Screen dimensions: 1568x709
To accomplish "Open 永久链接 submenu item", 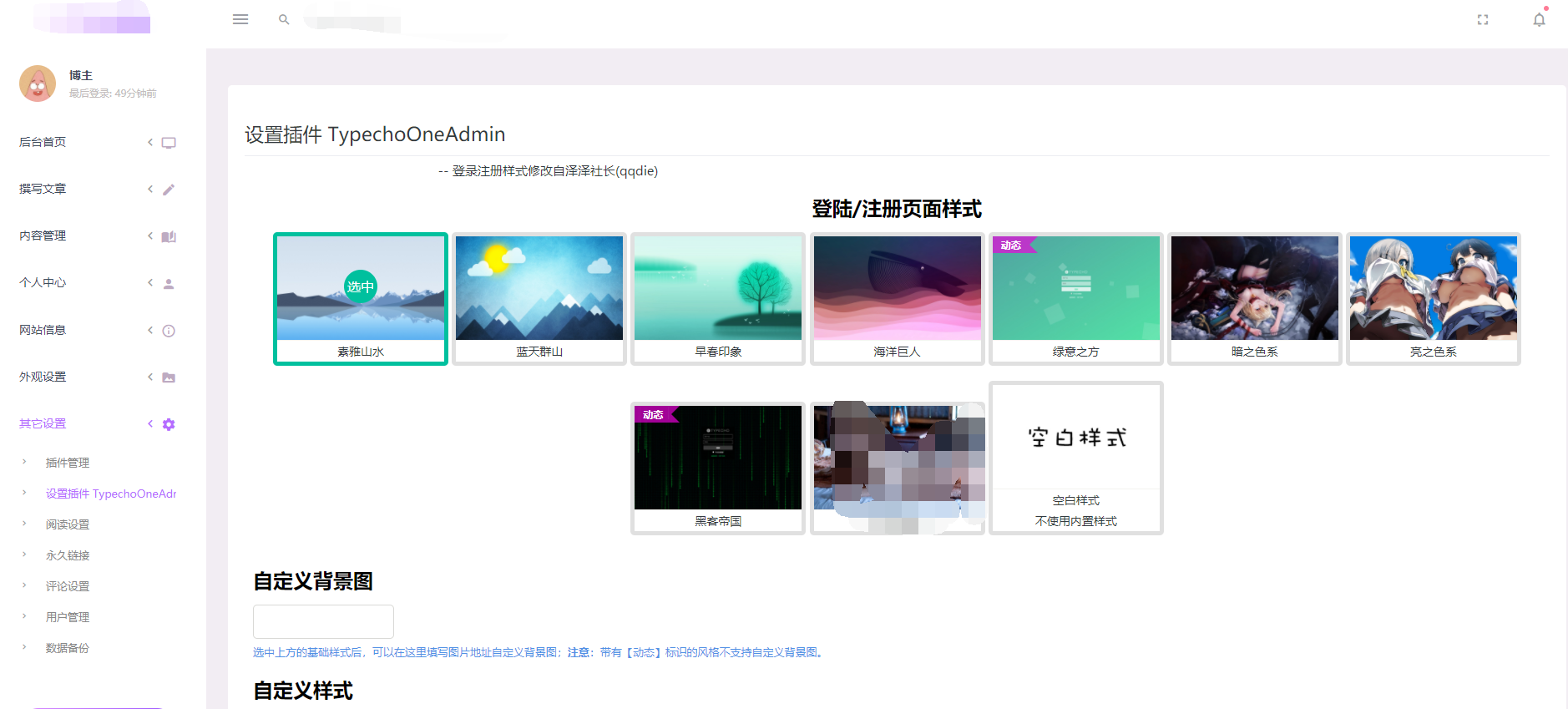I will tap(68, 555).
